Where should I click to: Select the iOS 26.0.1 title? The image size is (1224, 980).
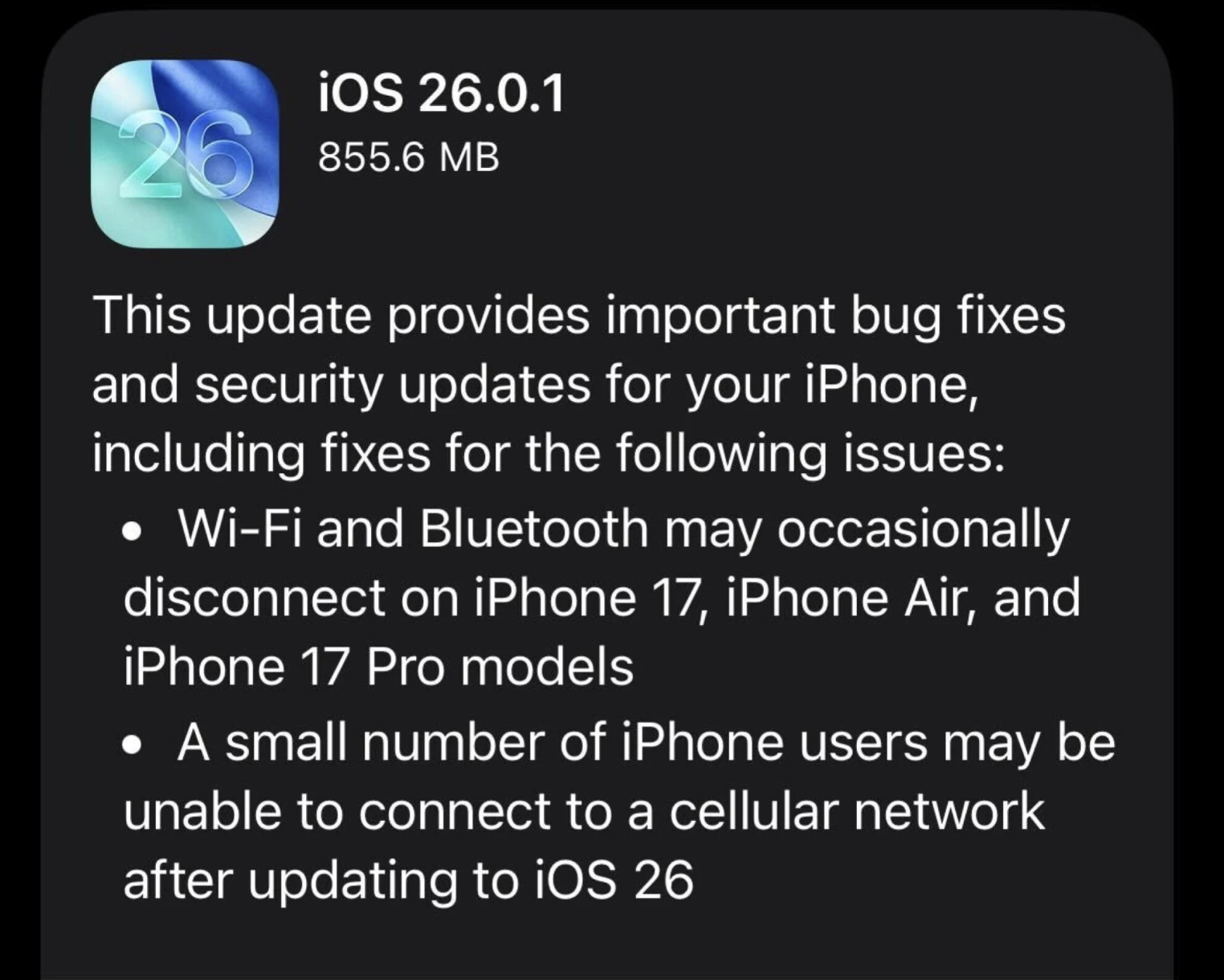pyautogui.click(x=442, y=94)
